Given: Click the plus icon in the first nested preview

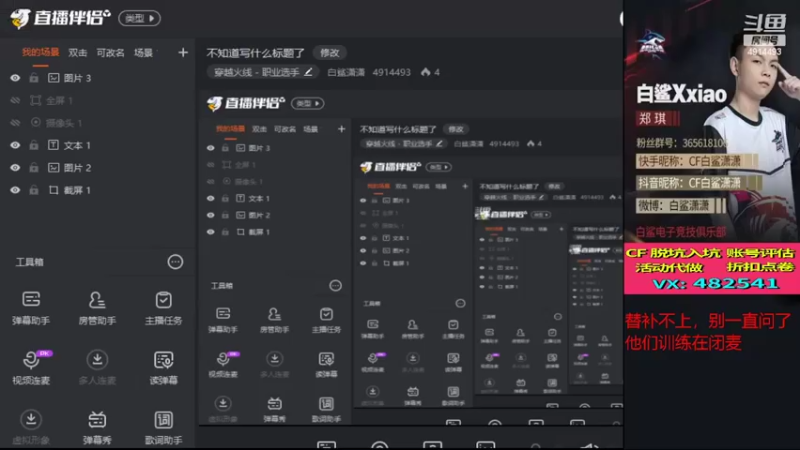Looking at the screenshot, I should 341,129.
